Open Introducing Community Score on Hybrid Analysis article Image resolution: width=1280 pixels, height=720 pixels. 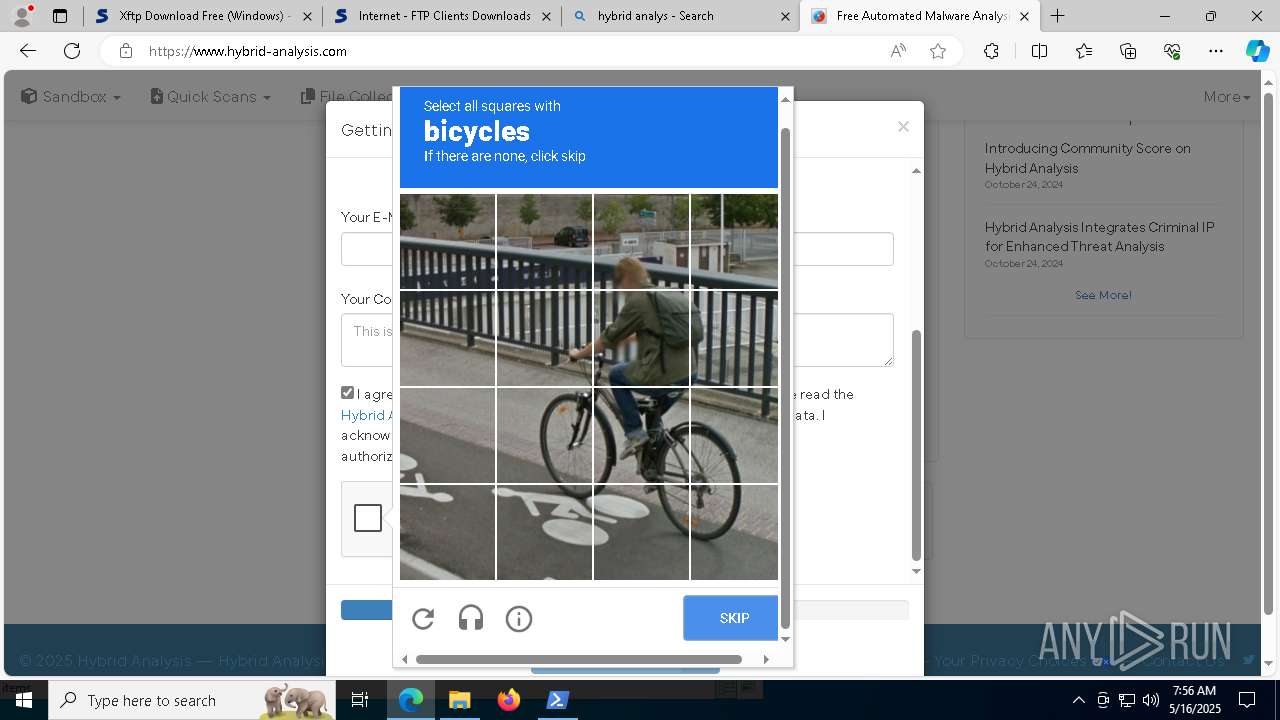tap(1088, 158)
